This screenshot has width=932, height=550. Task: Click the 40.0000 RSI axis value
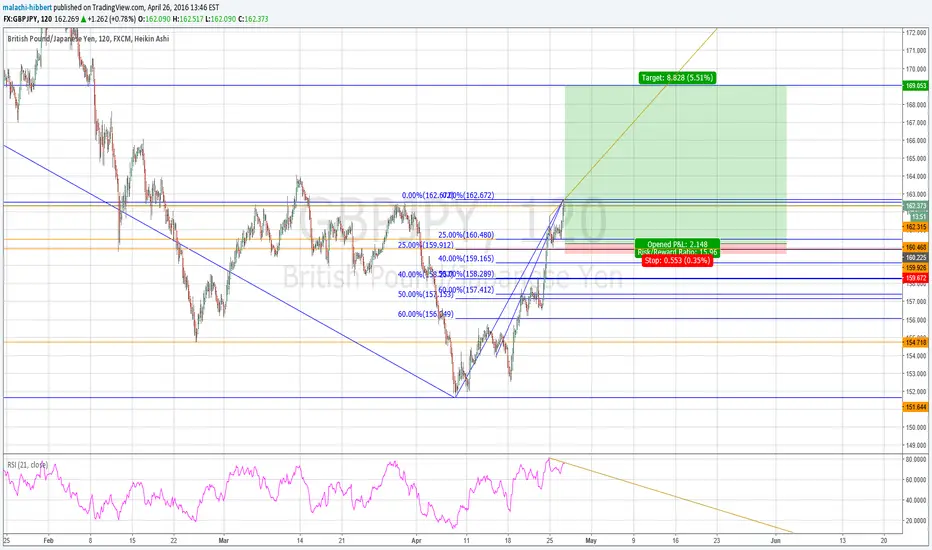[x=916, y=500]
